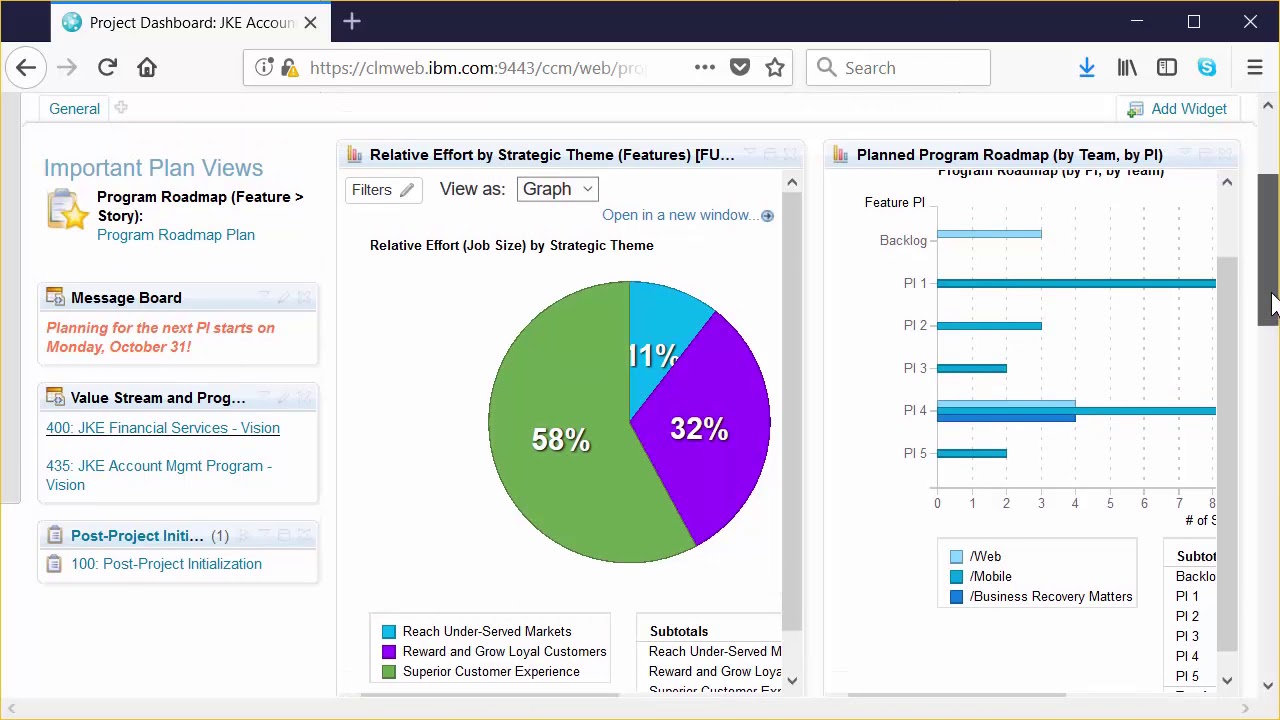Remove the Post-Project Initialization widget

[304, 536]
